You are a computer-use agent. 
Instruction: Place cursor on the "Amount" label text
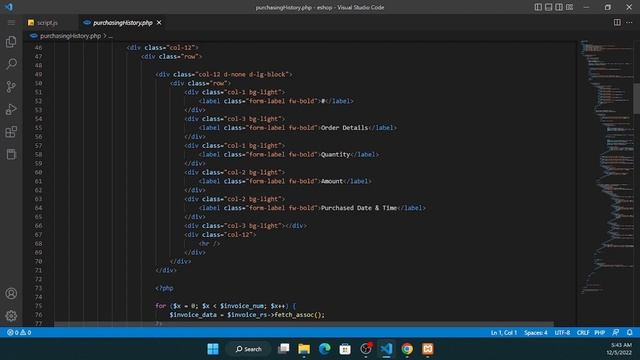(x=332, y=181)
